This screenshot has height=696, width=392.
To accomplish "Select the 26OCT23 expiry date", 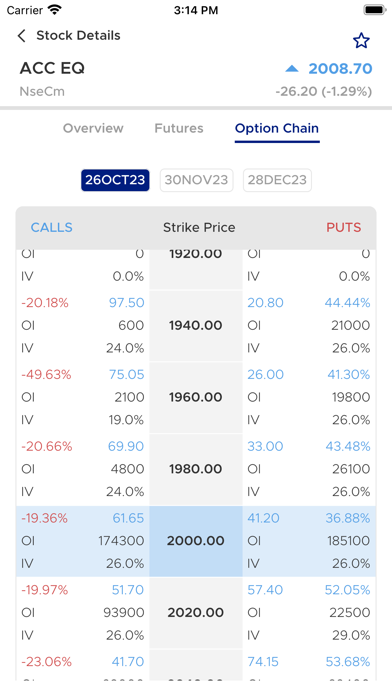I will (x=115, y=180).
